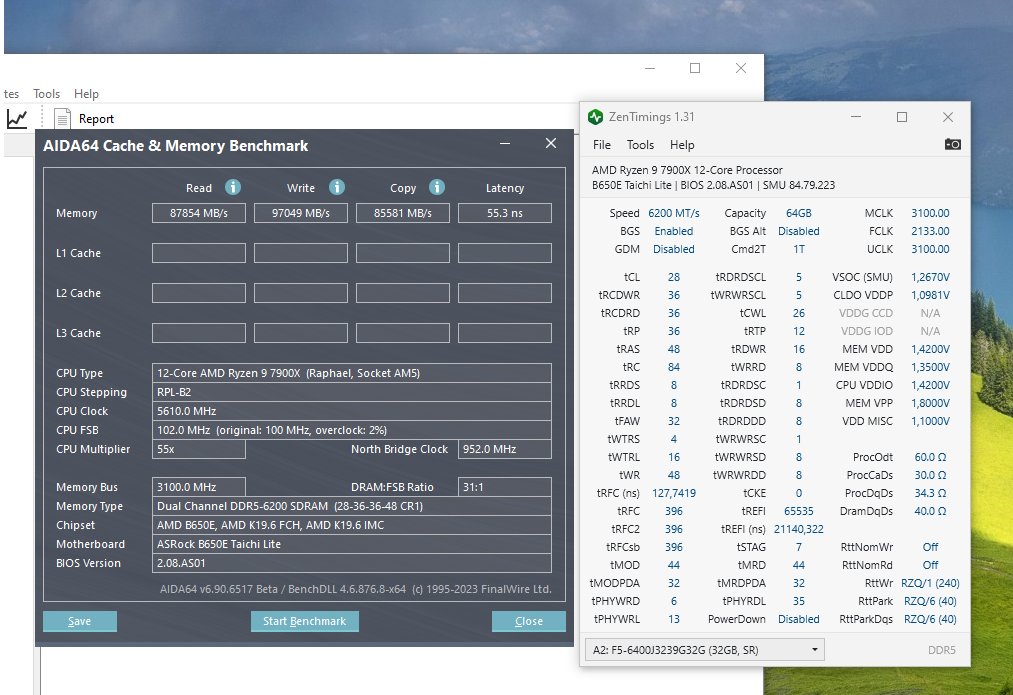Click Cmd2T value 1T in ZenTimings

[799, 249]
